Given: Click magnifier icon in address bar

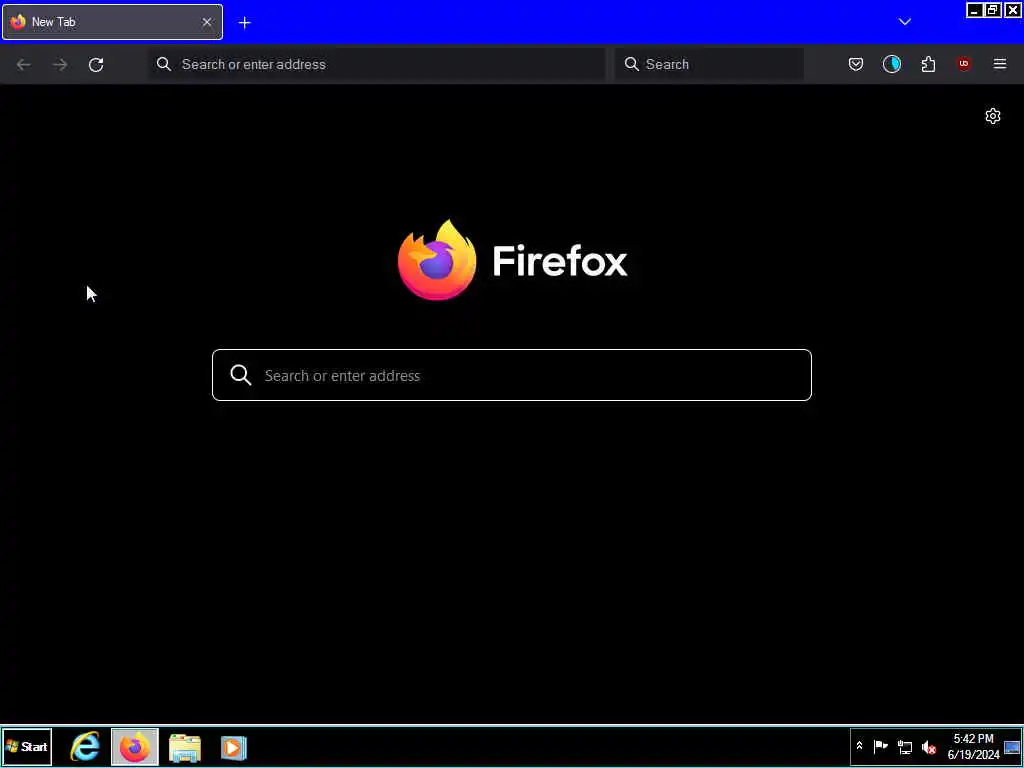Looking at the screenshot, I should pos(164,64).
